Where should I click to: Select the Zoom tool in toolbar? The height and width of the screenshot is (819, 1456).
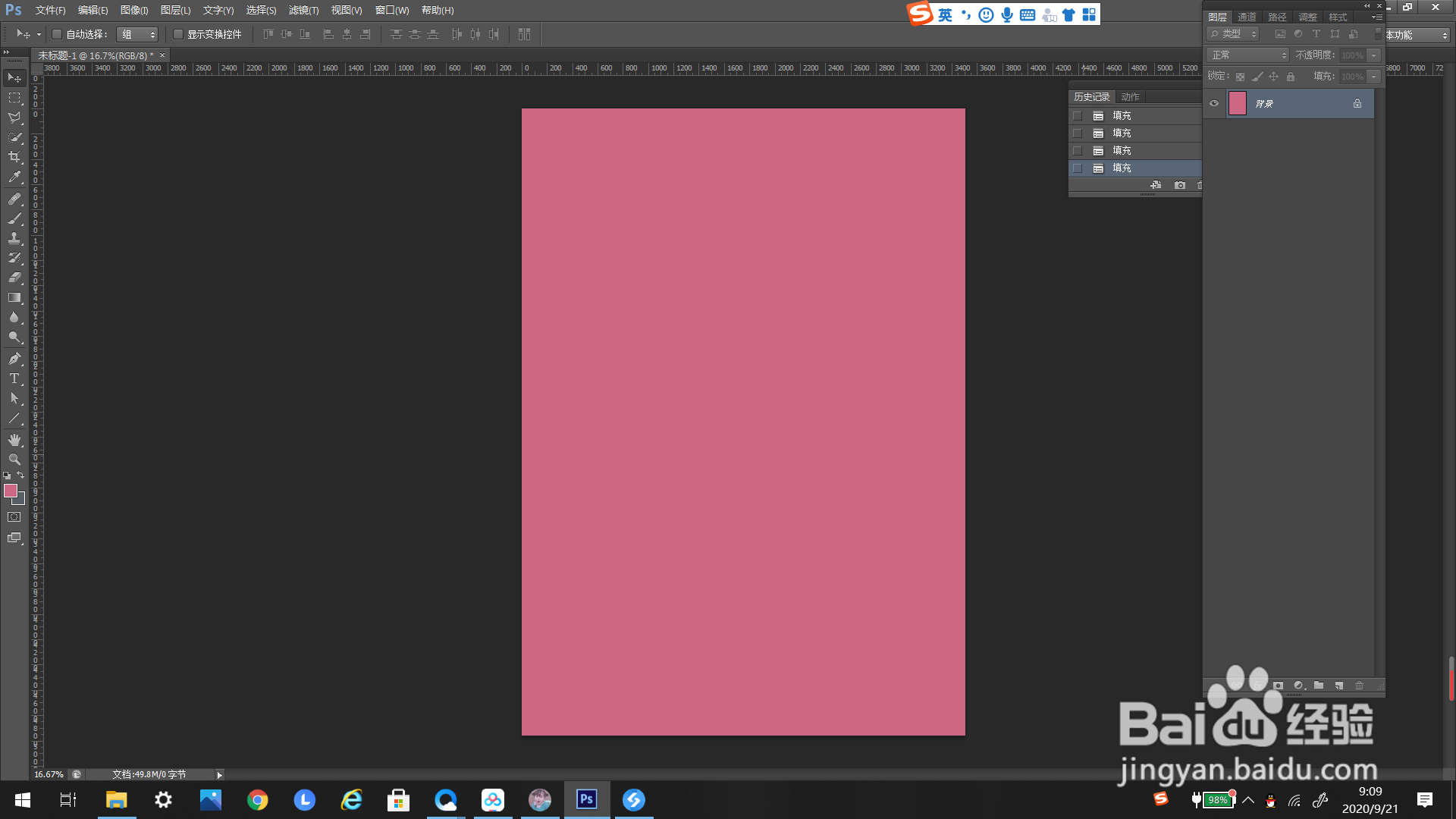14,460
